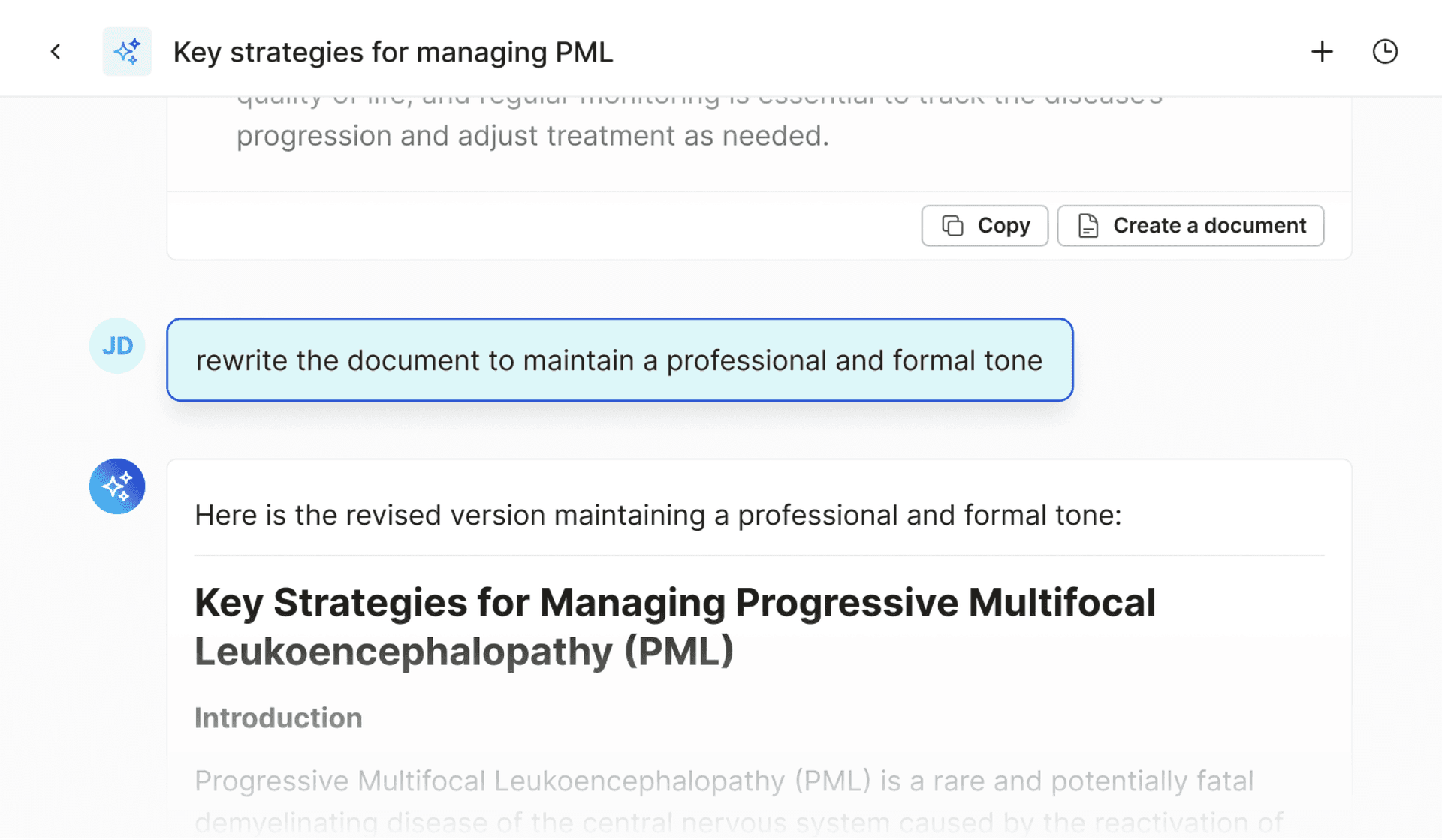Click the 'Copy' label text
The width and height of the screenshot is (1442, 840).
point(1003,226)
